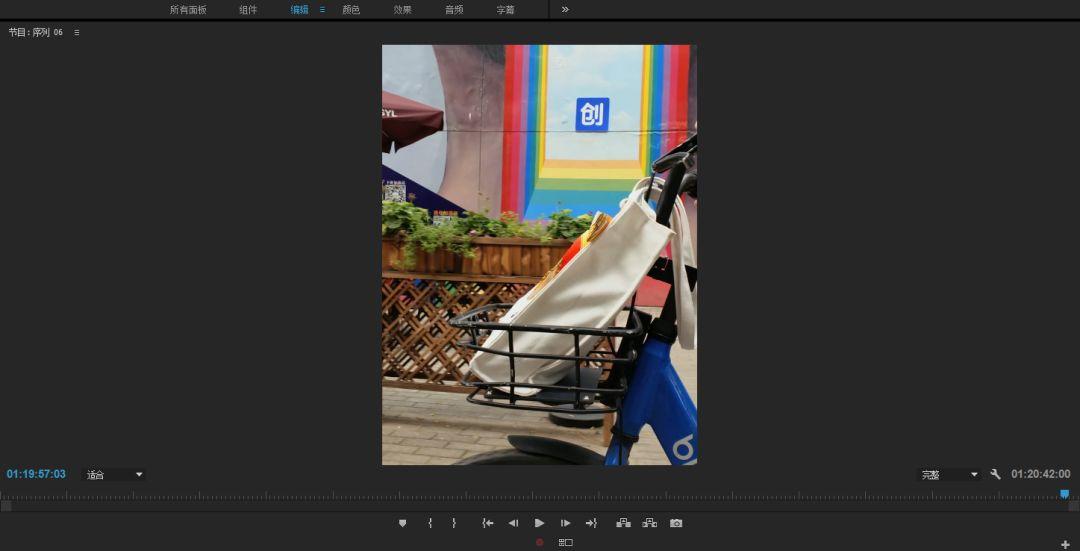Go to Out point

pyautogui.click(x=591, y=523)
